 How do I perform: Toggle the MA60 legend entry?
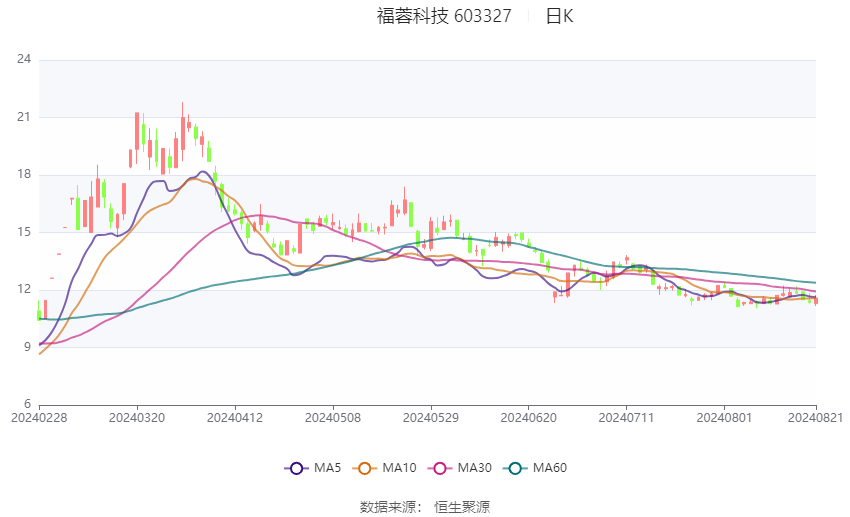tap(535, 468)
